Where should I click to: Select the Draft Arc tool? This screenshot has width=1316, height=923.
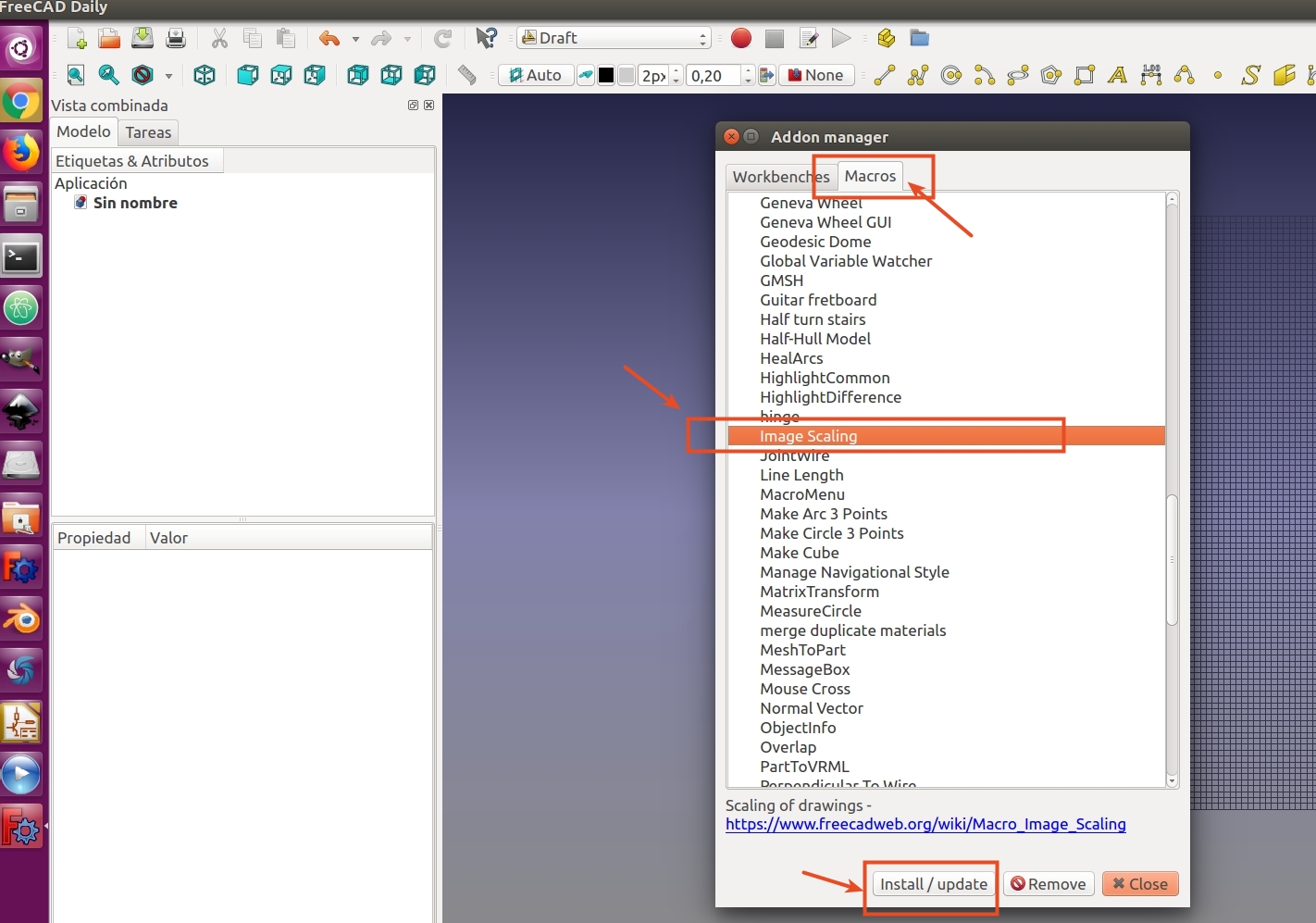985,75
